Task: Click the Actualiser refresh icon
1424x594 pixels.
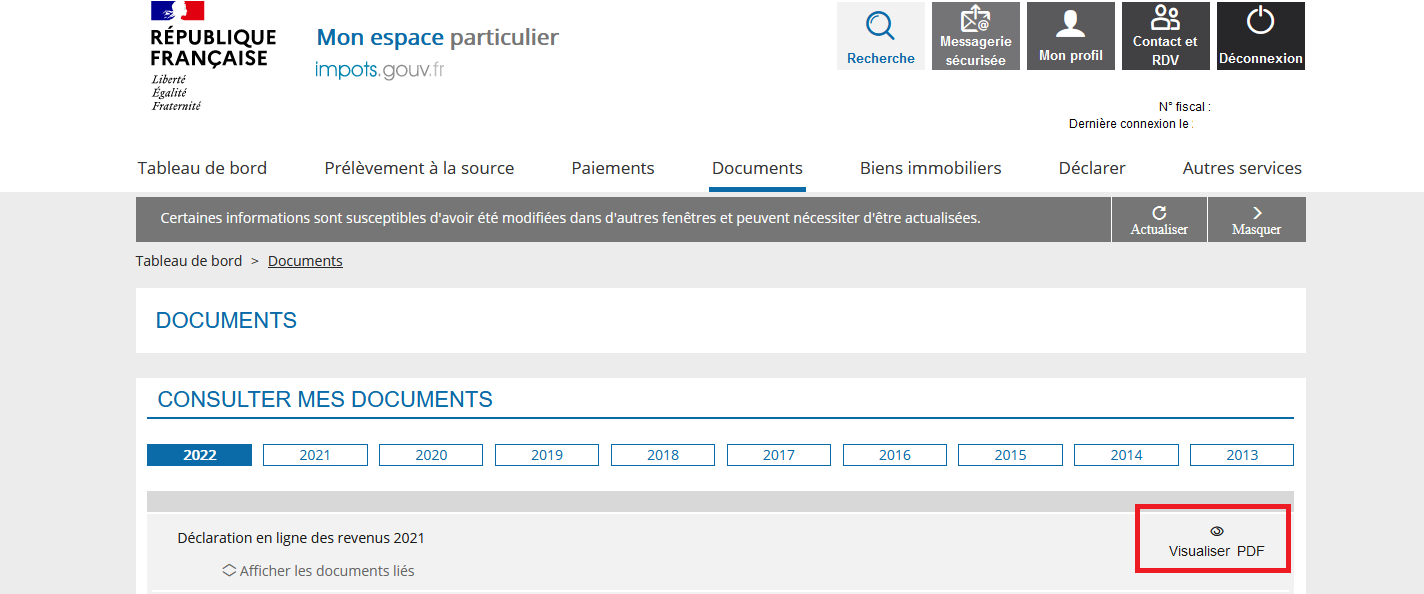Action: (1159, 213)
